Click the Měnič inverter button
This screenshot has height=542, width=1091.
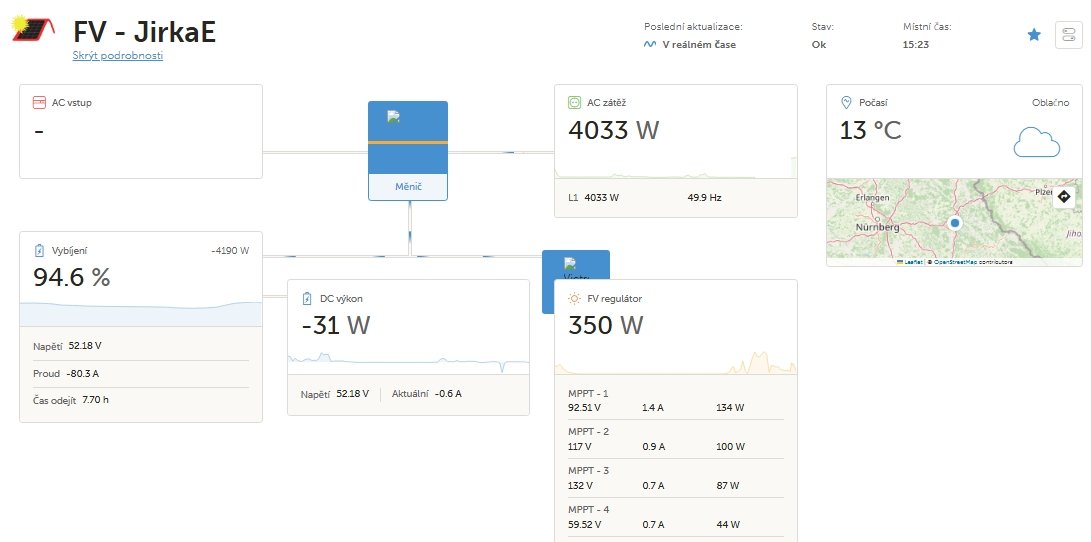(408, 187)
